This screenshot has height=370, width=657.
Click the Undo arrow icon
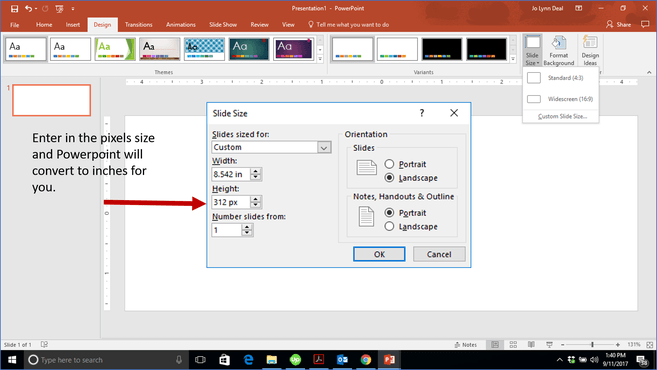pyautogui.click(x=28, y=8)
